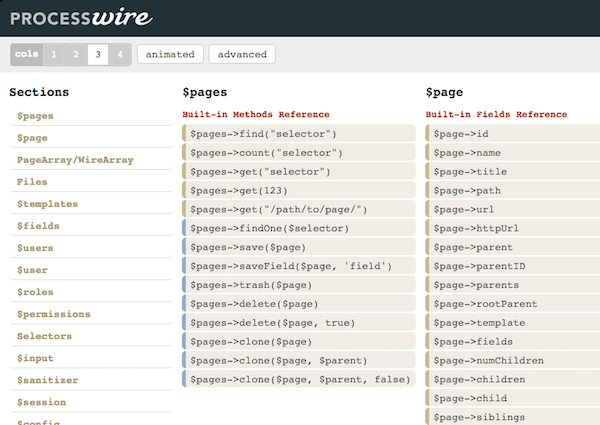Viewport: 600px width, 425px height.
Task: Jump to $session section
Action: [x=91, y=402]
